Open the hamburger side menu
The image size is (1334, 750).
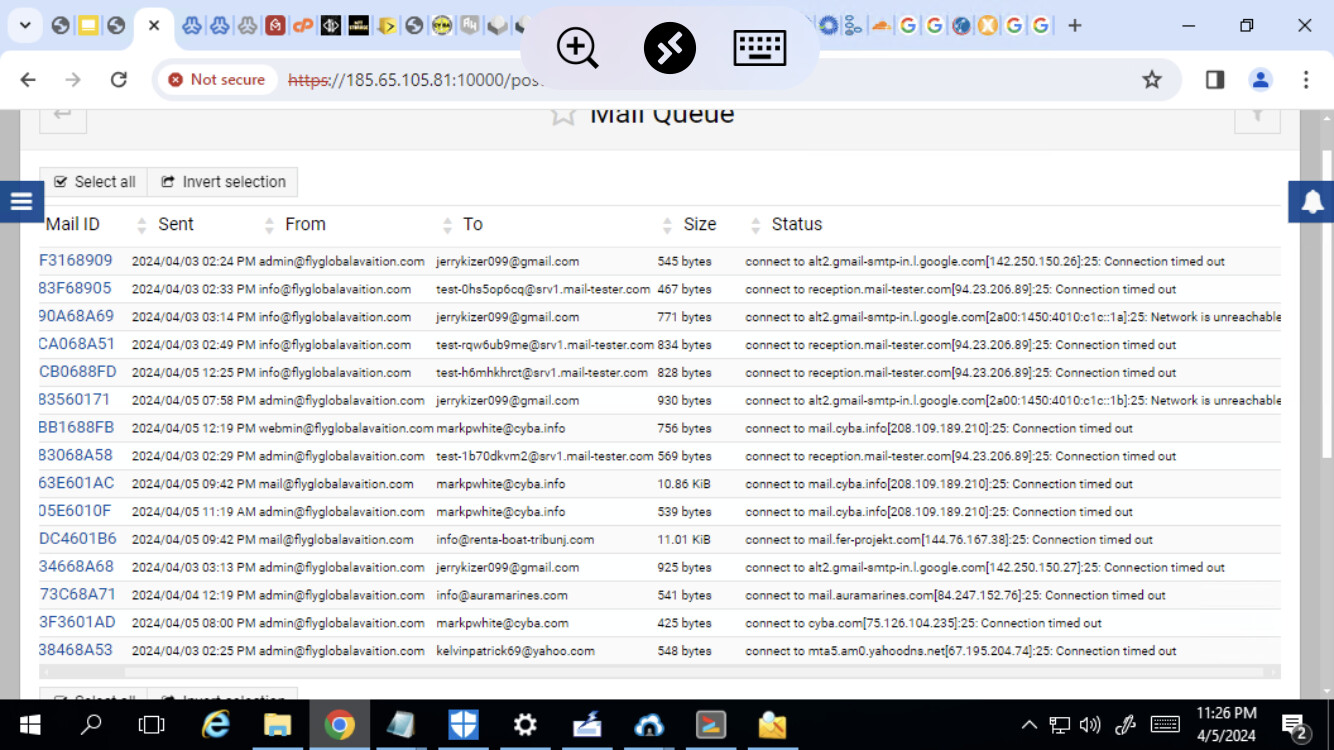pyautogui.click(x=21, y=202)
